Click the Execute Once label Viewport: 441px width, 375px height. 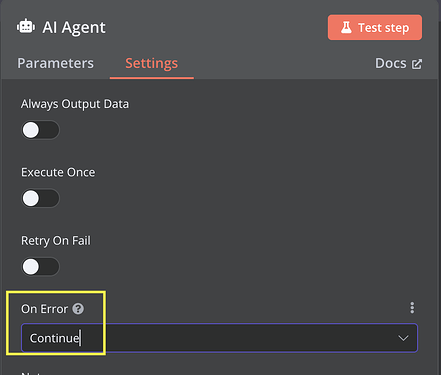point(58,172)
